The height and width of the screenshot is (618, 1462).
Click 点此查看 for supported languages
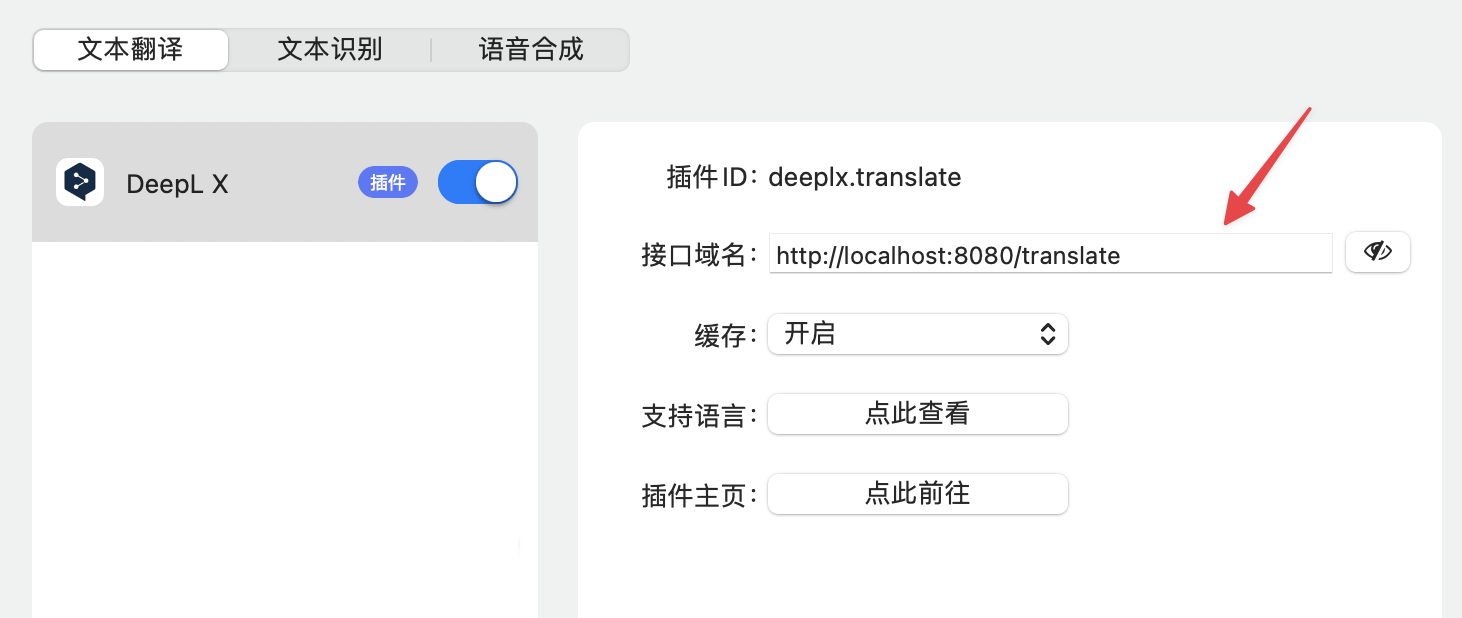[x=918, y=414]
